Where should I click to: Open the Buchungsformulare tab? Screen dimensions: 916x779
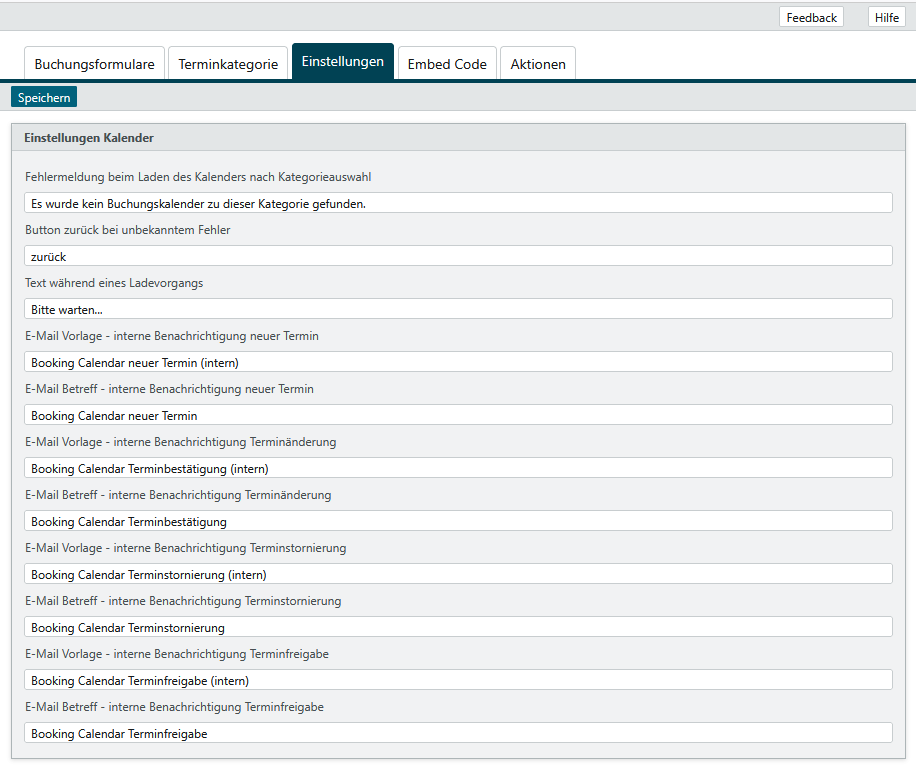click(94, 64)
